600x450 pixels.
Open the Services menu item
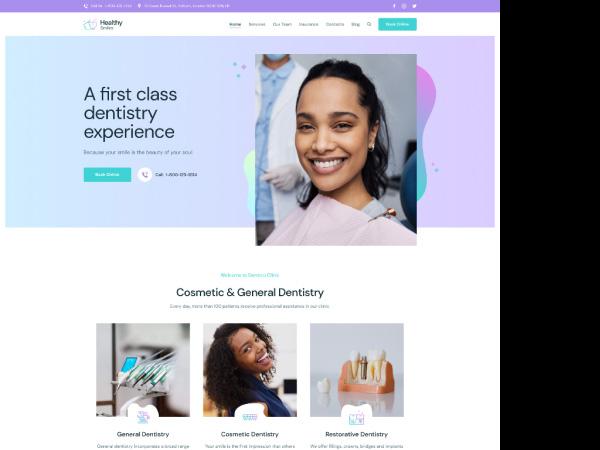pos(257,24)
